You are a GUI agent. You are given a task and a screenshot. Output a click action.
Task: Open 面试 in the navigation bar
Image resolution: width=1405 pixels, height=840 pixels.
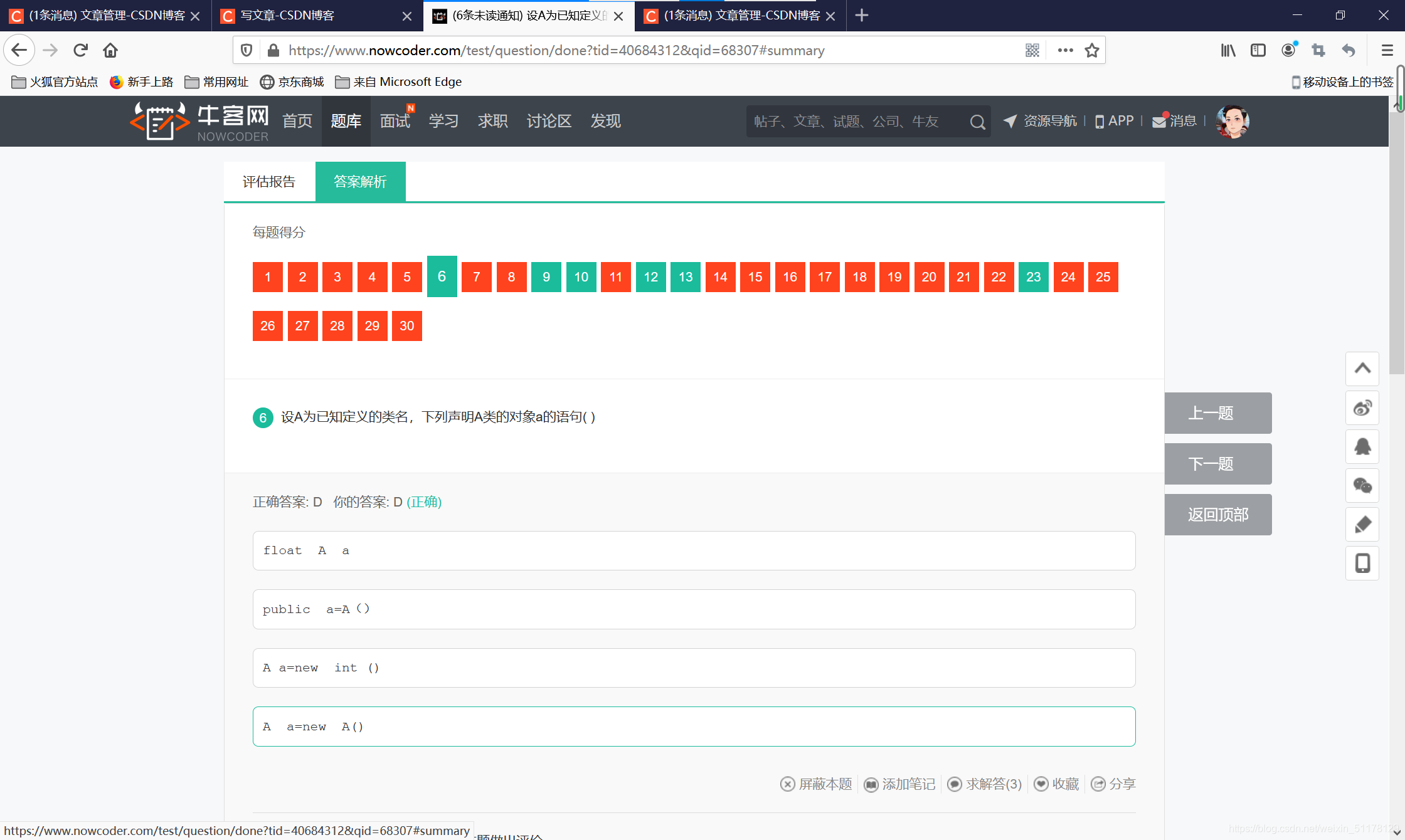(x=395, y=121)
